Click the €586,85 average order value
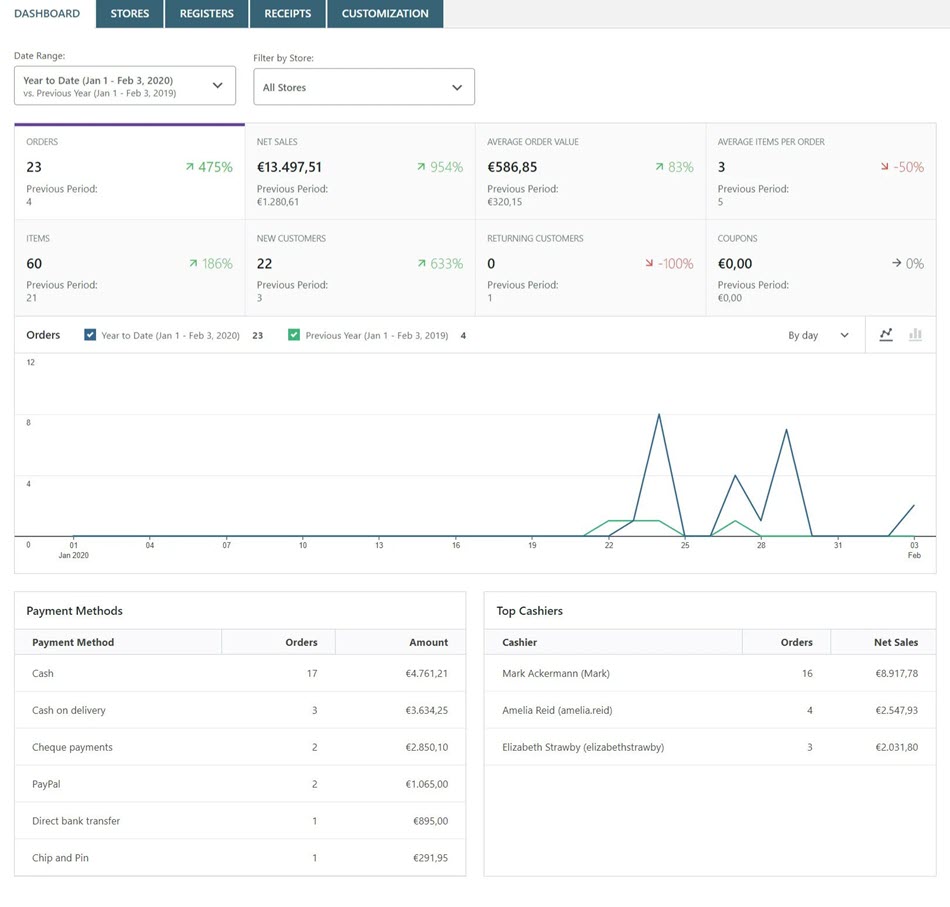 point(512,167)
